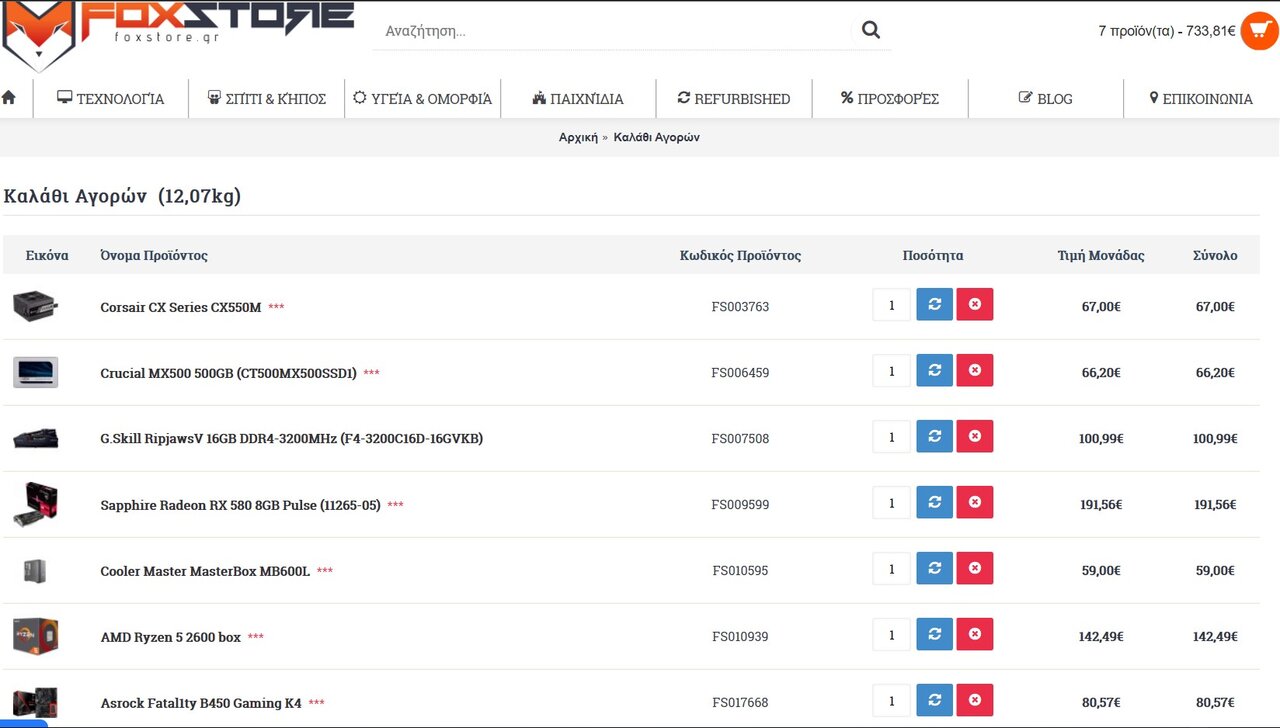
Task: Select product code FS009599
Action: coord(740,505)
